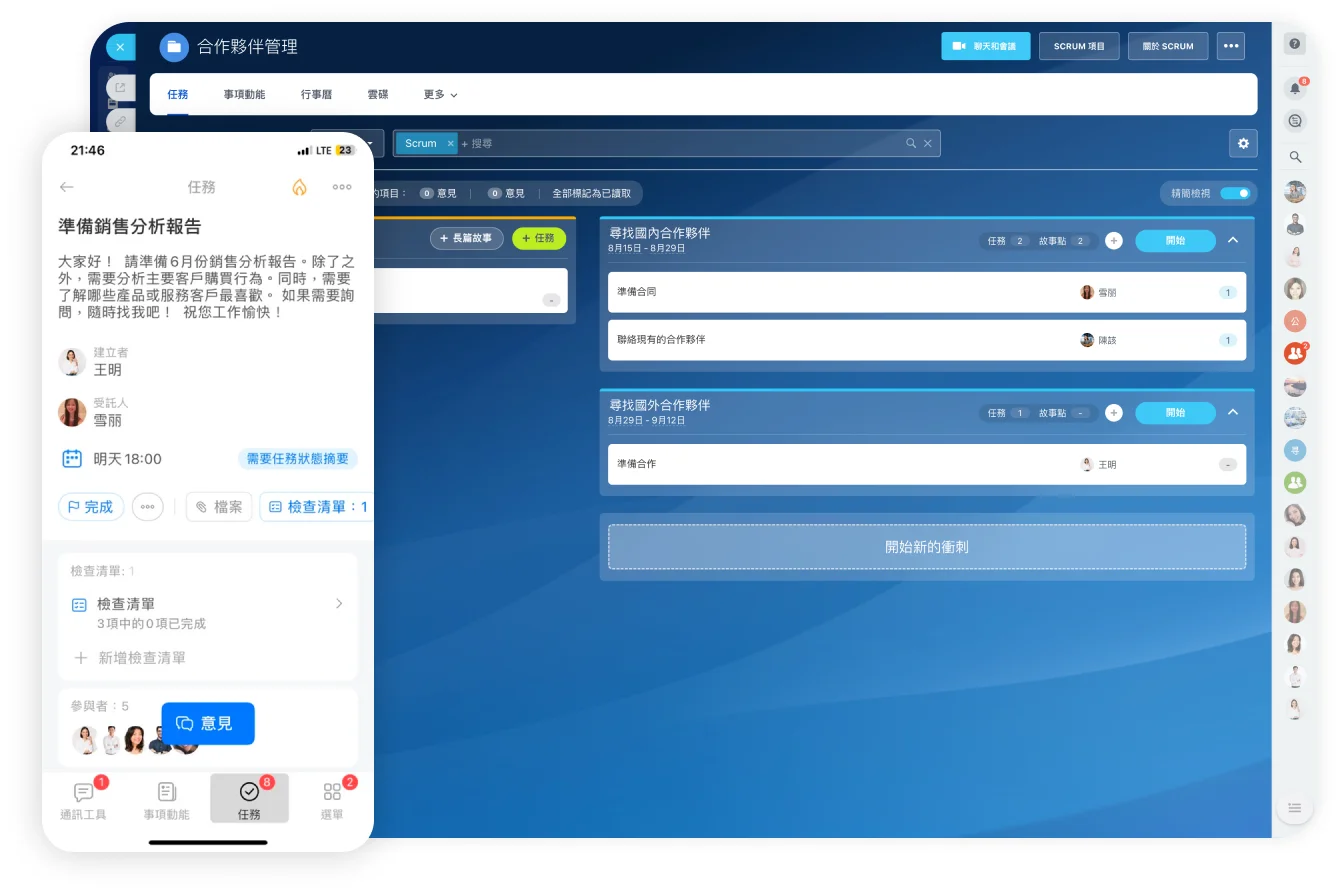The image size is (1340, 894).
Task: Start the 尋找國外合作夥伴 sprint with 開始
Action: pyautogui.click(x=1175, y=413)
